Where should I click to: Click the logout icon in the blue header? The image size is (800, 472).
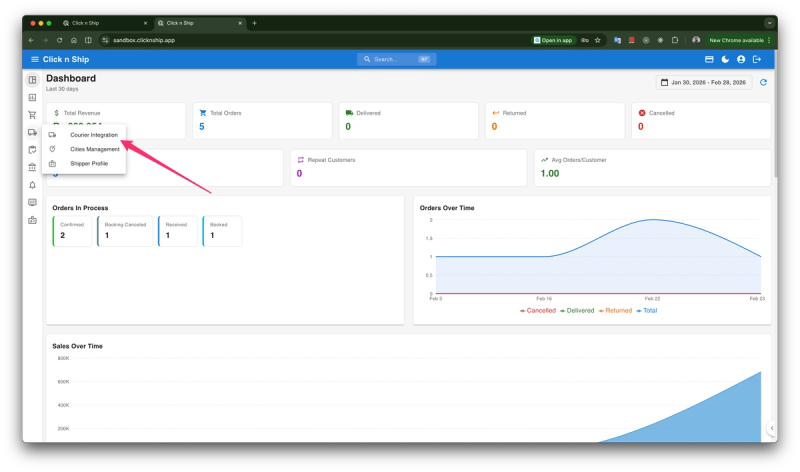point(757,59)
